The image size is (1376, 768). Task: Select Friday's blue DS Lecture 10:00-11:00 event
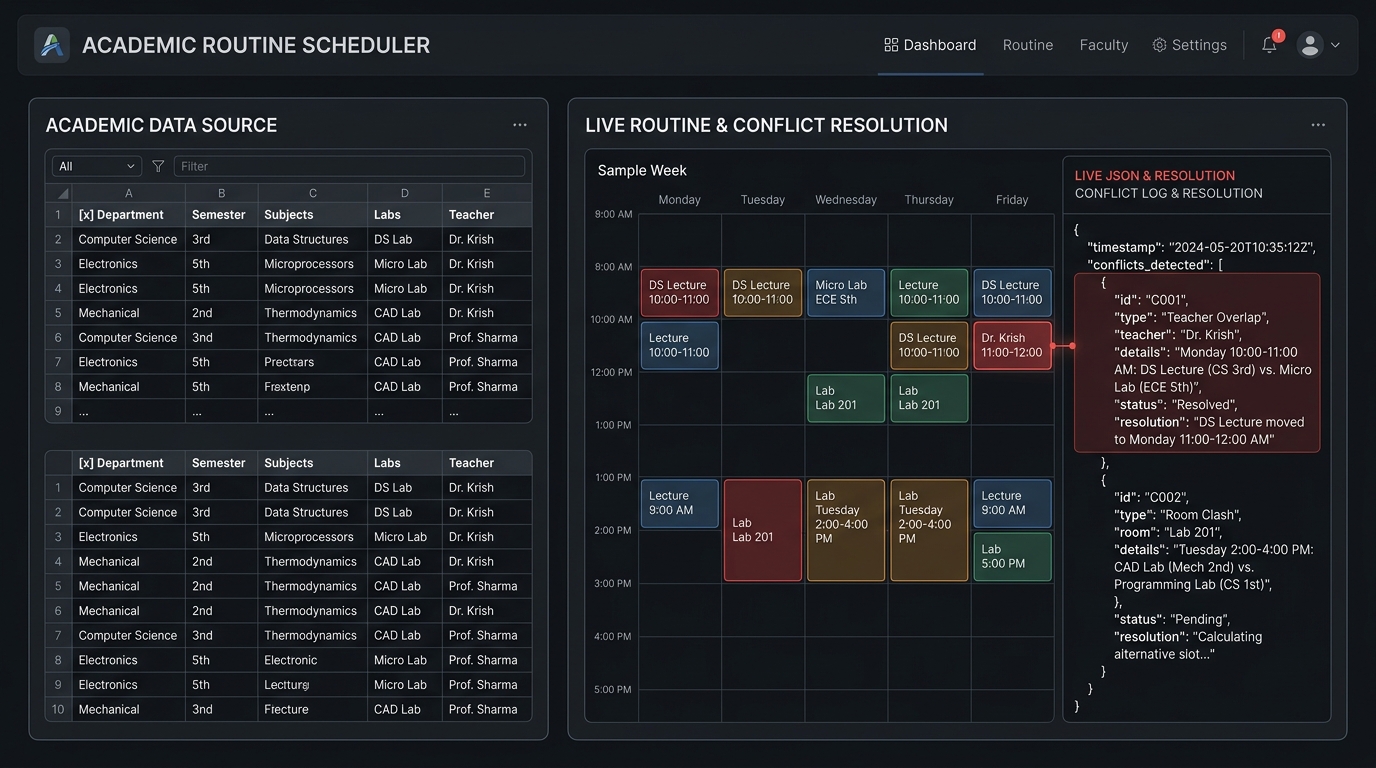(1012, 292)
